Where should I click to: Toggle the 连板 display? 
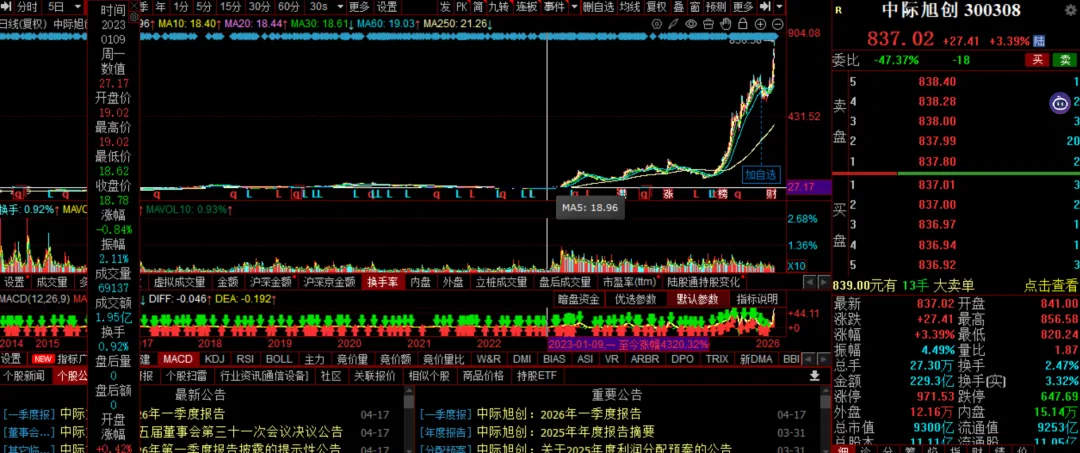click(x=526, y=7)
